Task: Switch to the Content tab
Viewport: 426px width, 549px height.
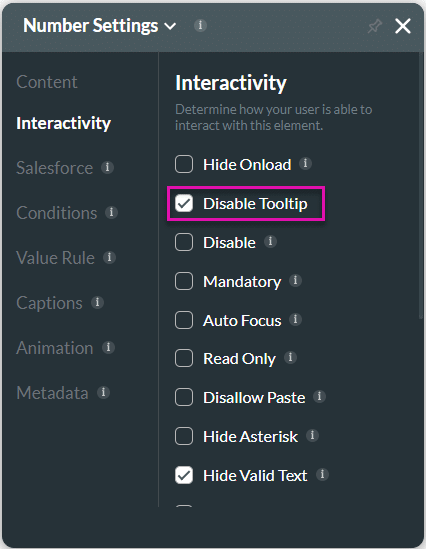Action: coord(47,82)
